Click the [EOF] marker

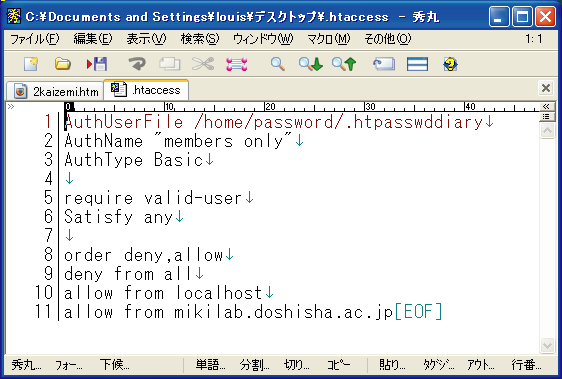click(418, 311)
